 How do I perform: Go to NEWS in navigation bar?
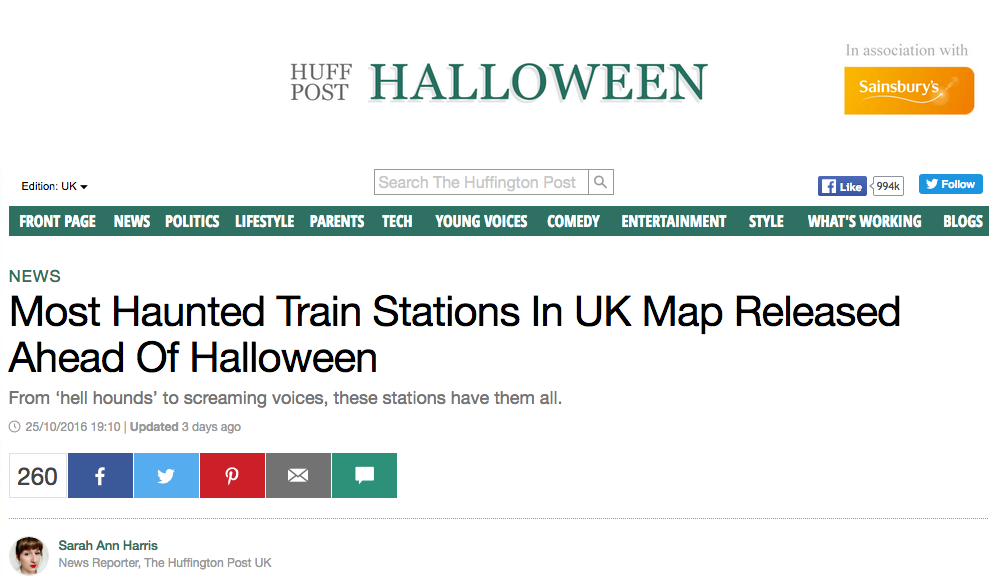(x=132, y=222)
